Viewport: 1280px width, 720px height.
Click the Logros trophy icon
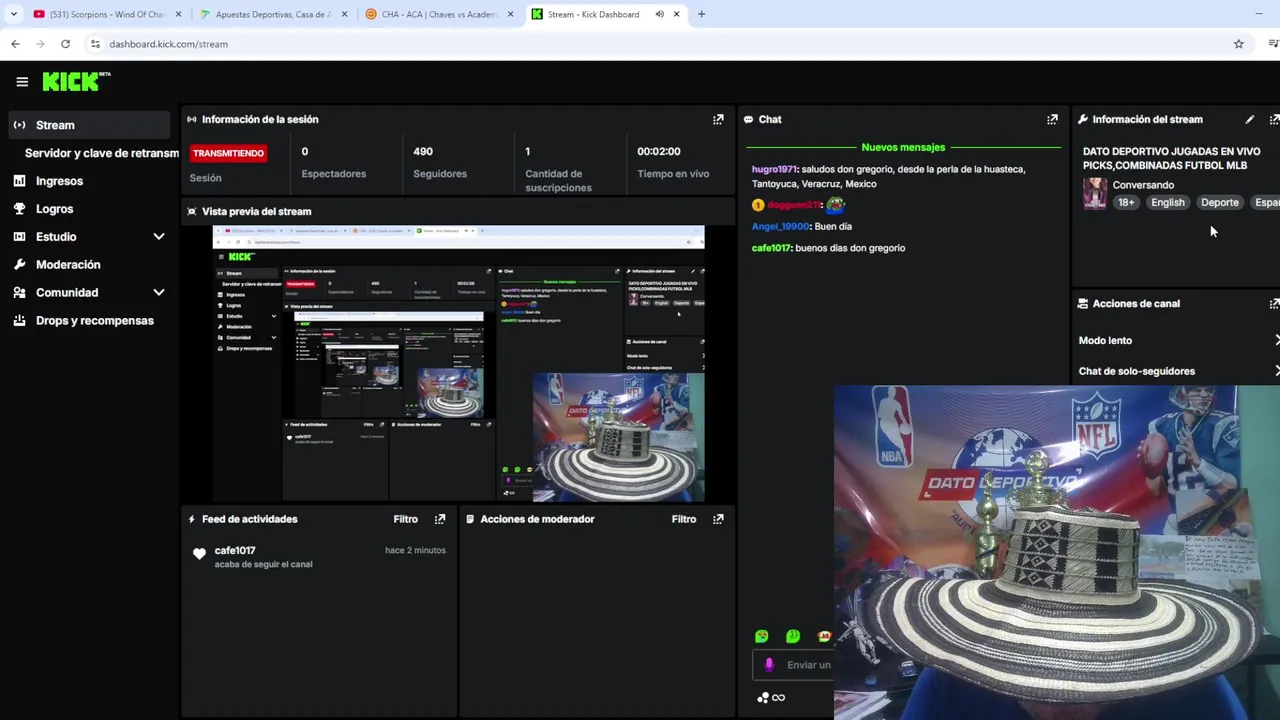click(19, 209)
